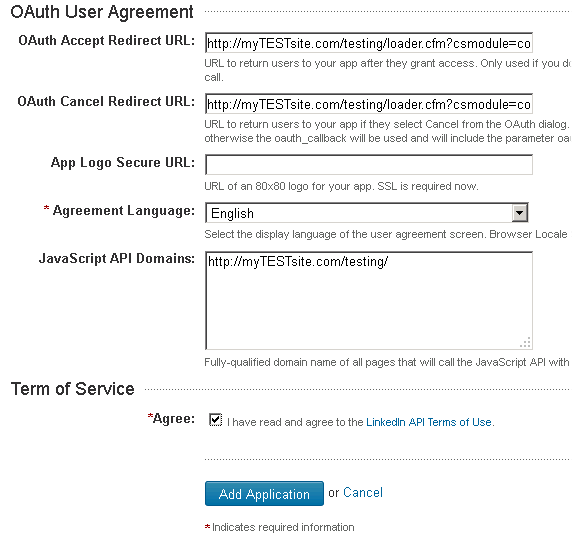Click the JavaScript API Domains label

(117, 259)
